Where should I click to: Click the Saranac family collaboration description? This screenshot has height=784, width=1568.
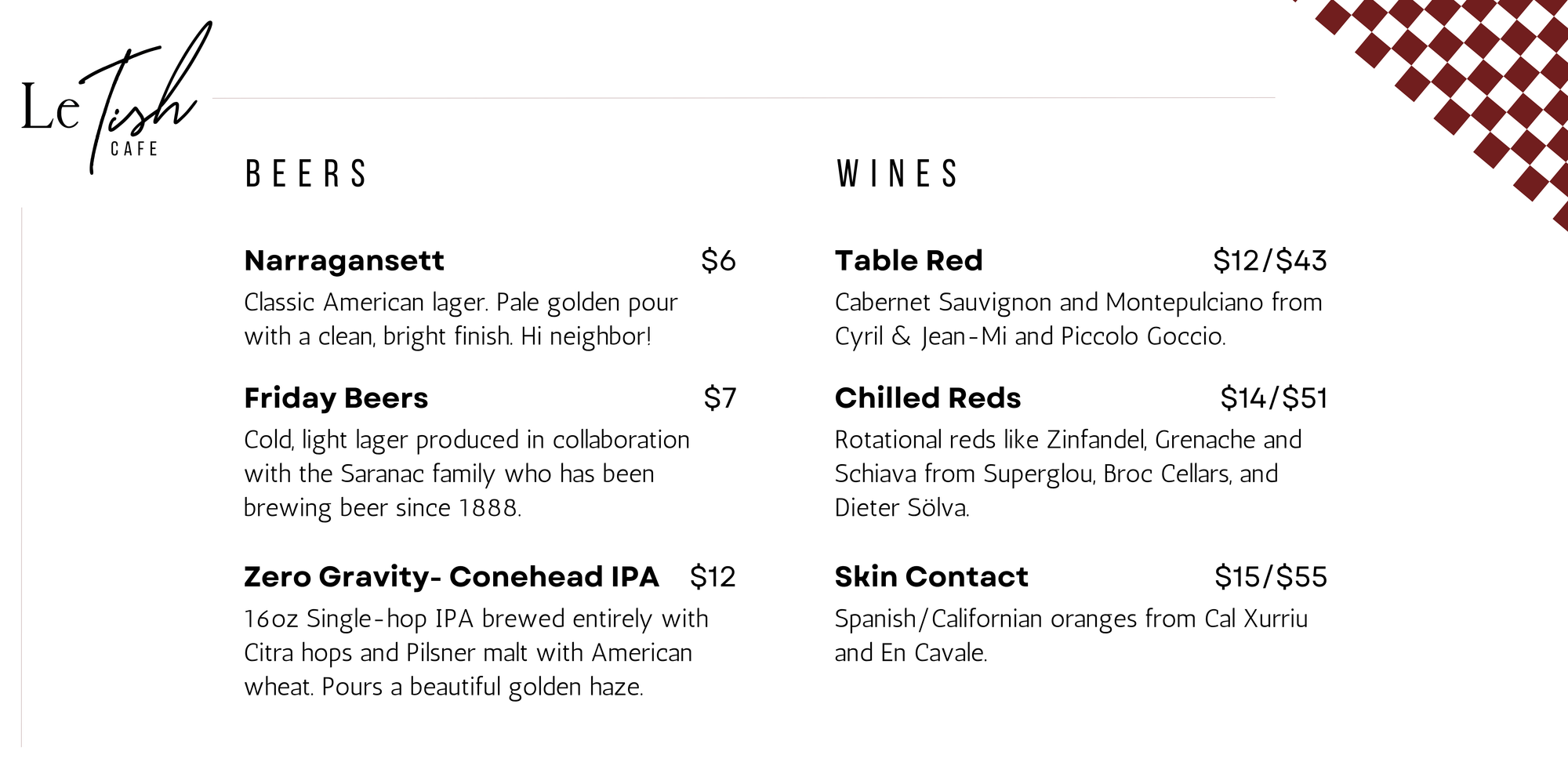466,474
